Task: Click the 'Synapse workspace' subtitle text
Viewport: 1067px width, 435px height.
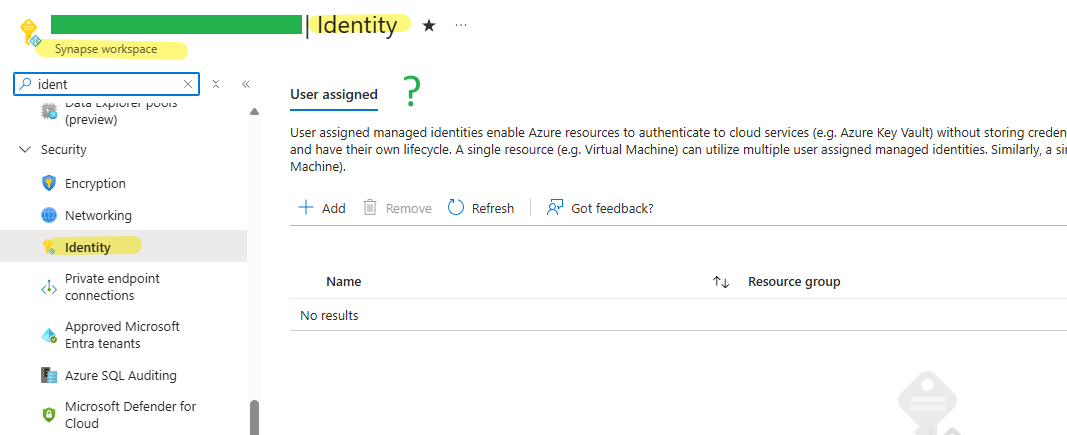Action: click(x=106, y=49)
